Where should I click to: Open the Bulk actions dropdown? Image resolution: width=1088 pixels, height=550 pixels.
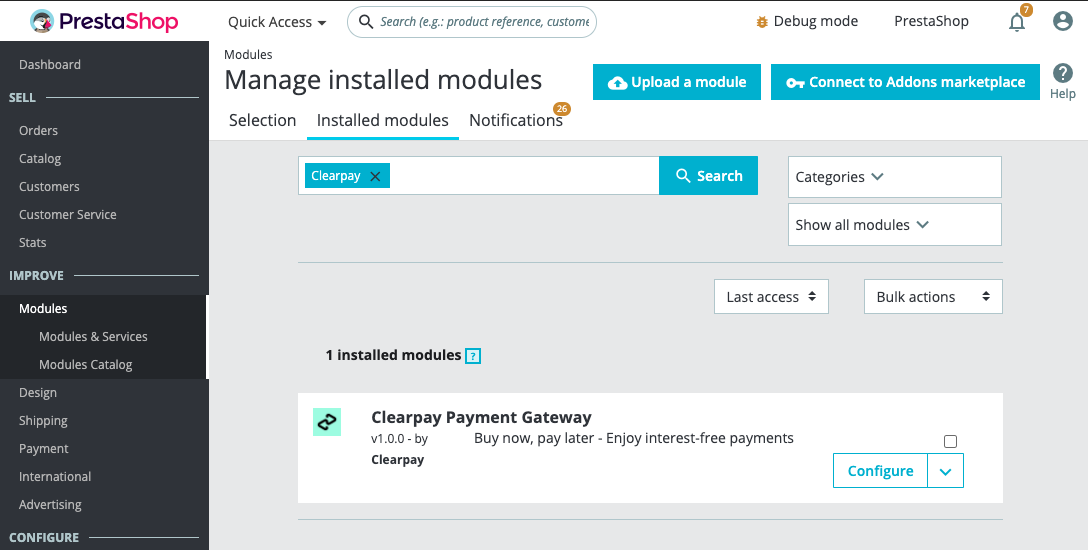pos(933,297)
